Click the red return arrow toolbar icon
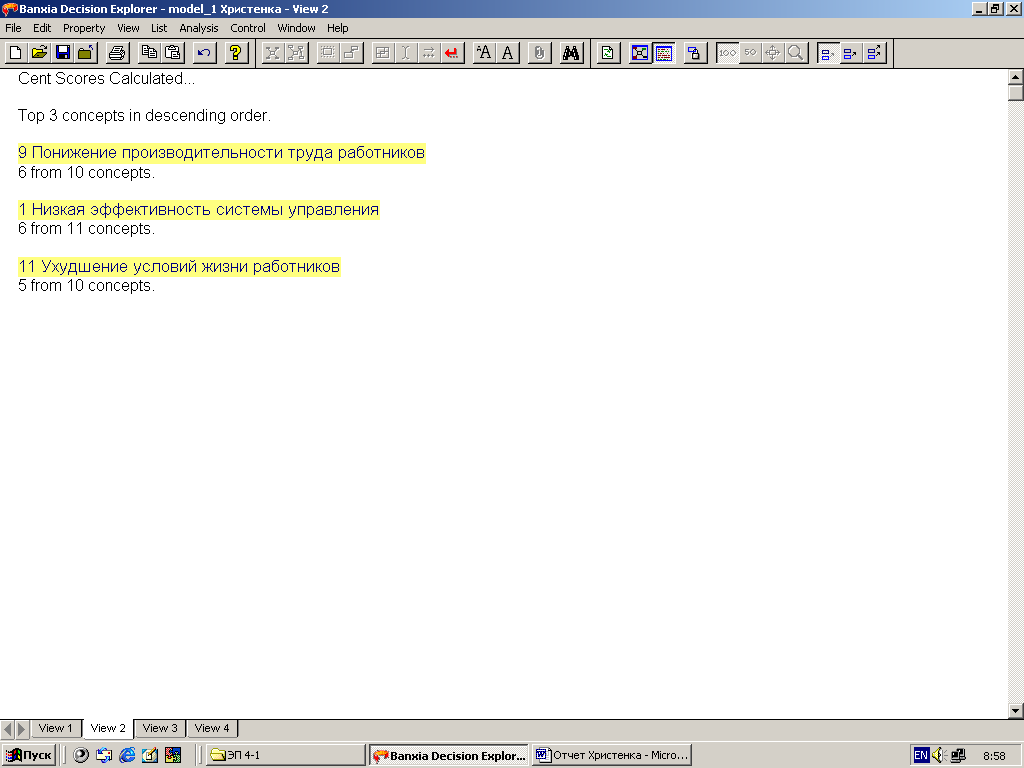 pyautogui.click(x=452, y=53)
